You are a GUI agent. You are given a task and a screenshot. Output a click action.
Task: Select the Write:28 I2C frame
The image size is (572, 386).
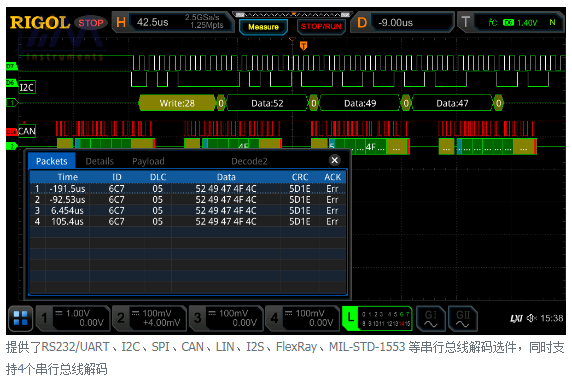177,103
